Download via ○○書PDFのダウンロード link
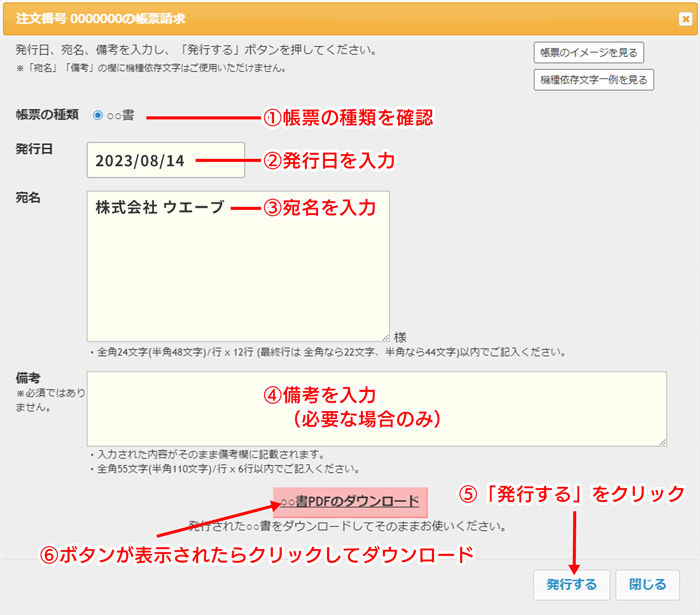700x615 pixels. click(351, 502)
